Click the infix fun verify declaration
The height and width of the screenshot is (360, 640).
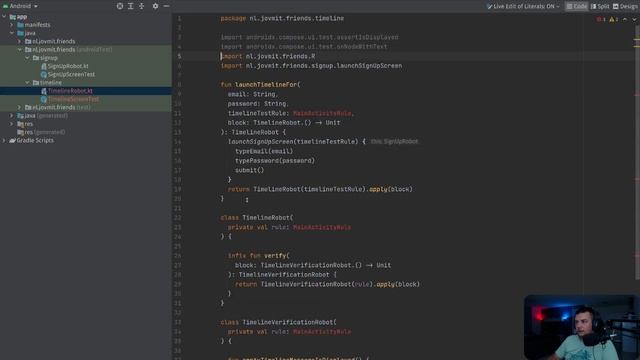258,256
